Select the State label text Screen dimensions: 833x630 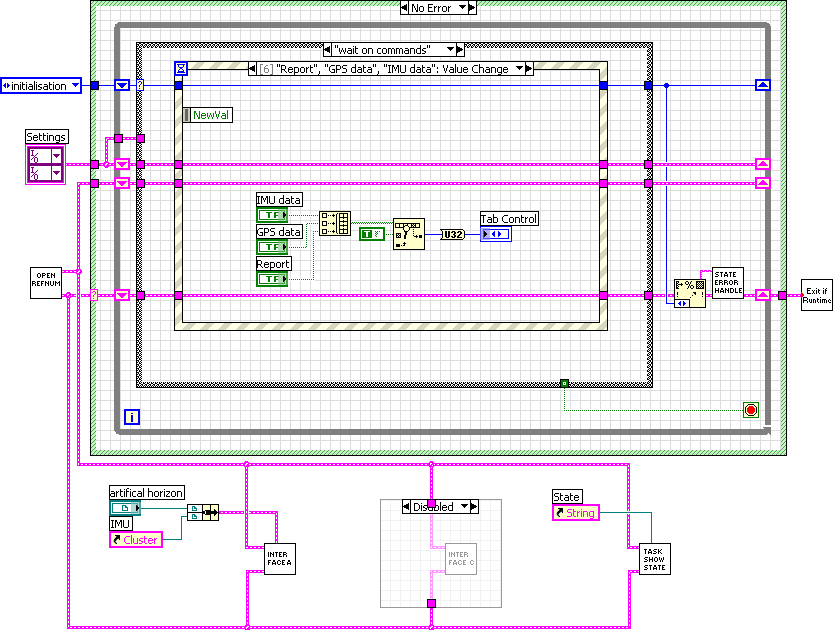[x=567, y=497]
